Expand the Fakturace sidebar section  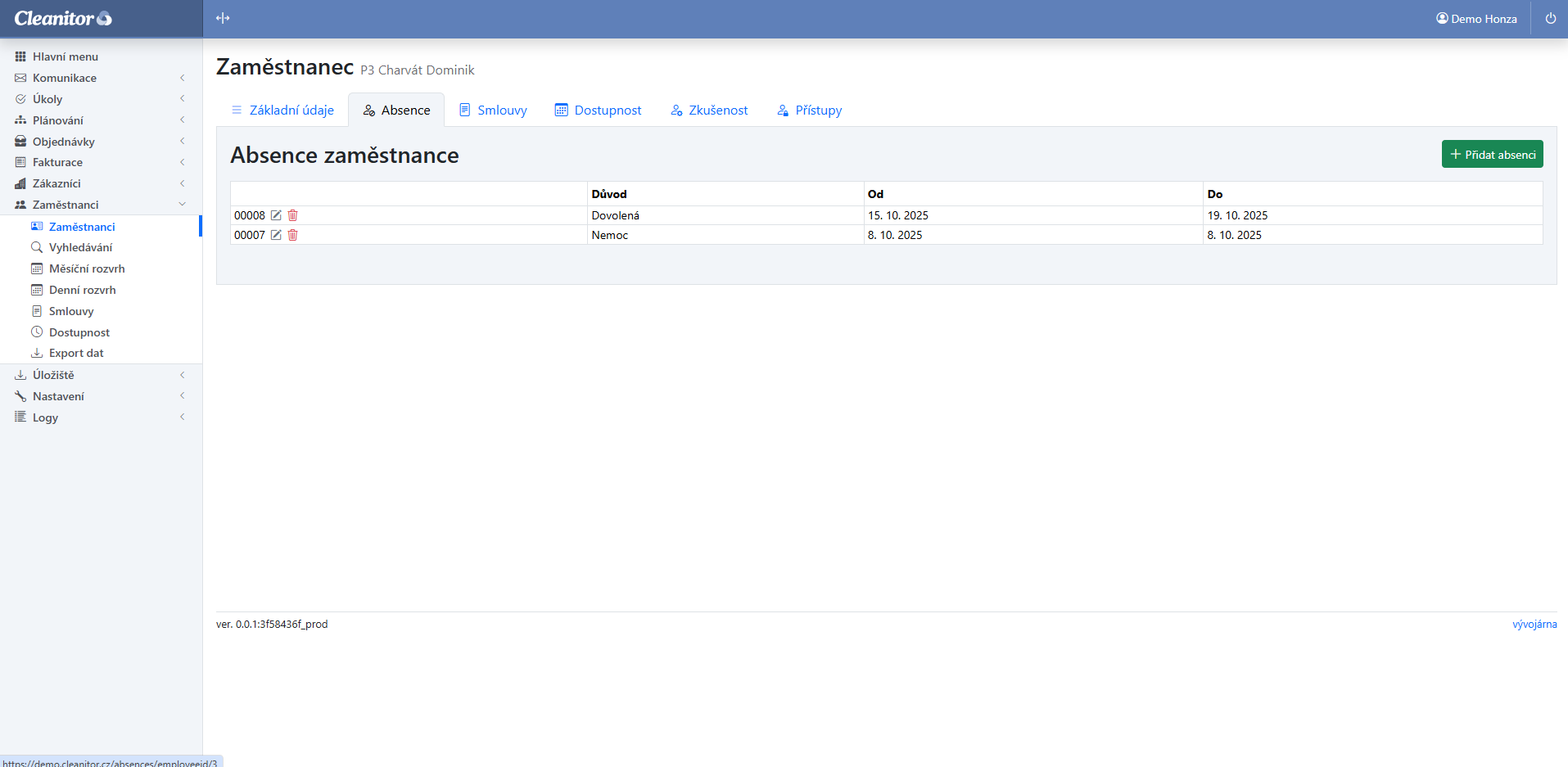coord(57,162)
